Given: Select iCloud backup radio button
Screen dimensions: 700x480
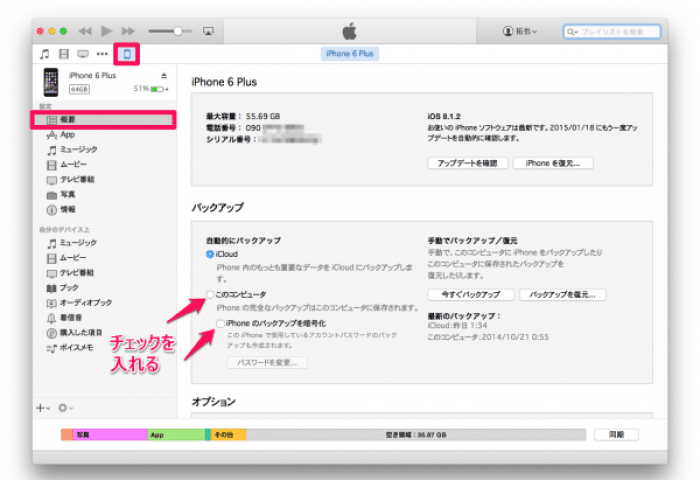Looking at the screenshot, I should pos(210,254).
